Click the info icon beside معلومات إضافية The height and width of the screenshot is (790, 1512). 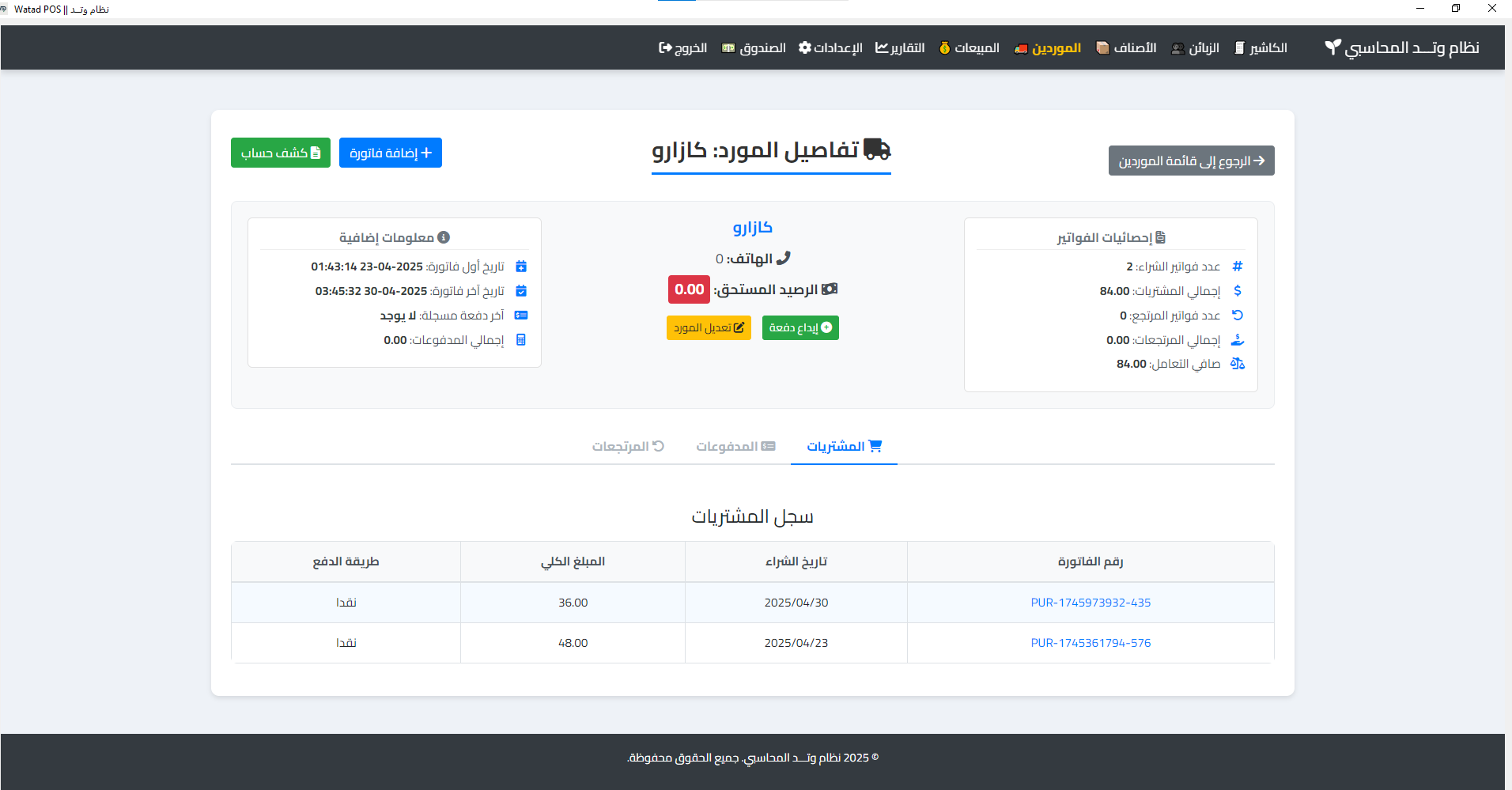[x=444, y=237]
